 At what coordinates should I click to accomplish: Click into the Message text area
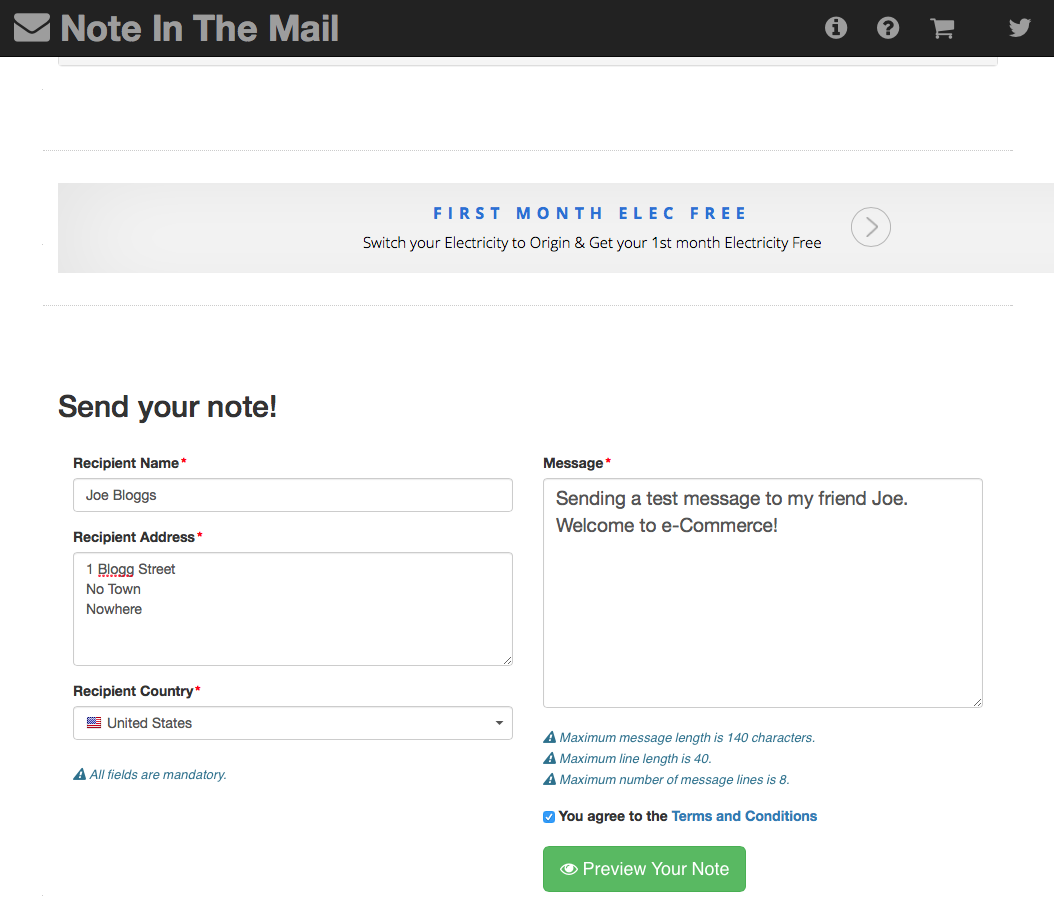762,592
